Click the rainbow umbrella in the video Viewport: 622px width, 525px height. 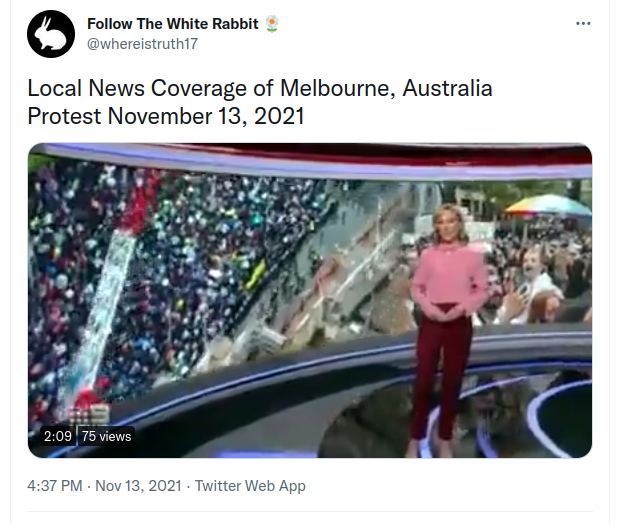tap(549, 206)
